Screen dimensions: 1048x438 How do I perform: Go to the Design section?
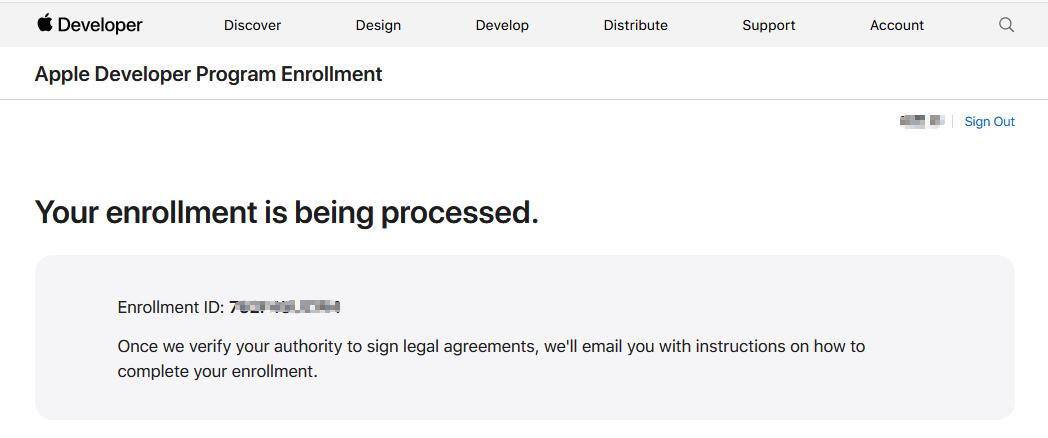(378, 25)
